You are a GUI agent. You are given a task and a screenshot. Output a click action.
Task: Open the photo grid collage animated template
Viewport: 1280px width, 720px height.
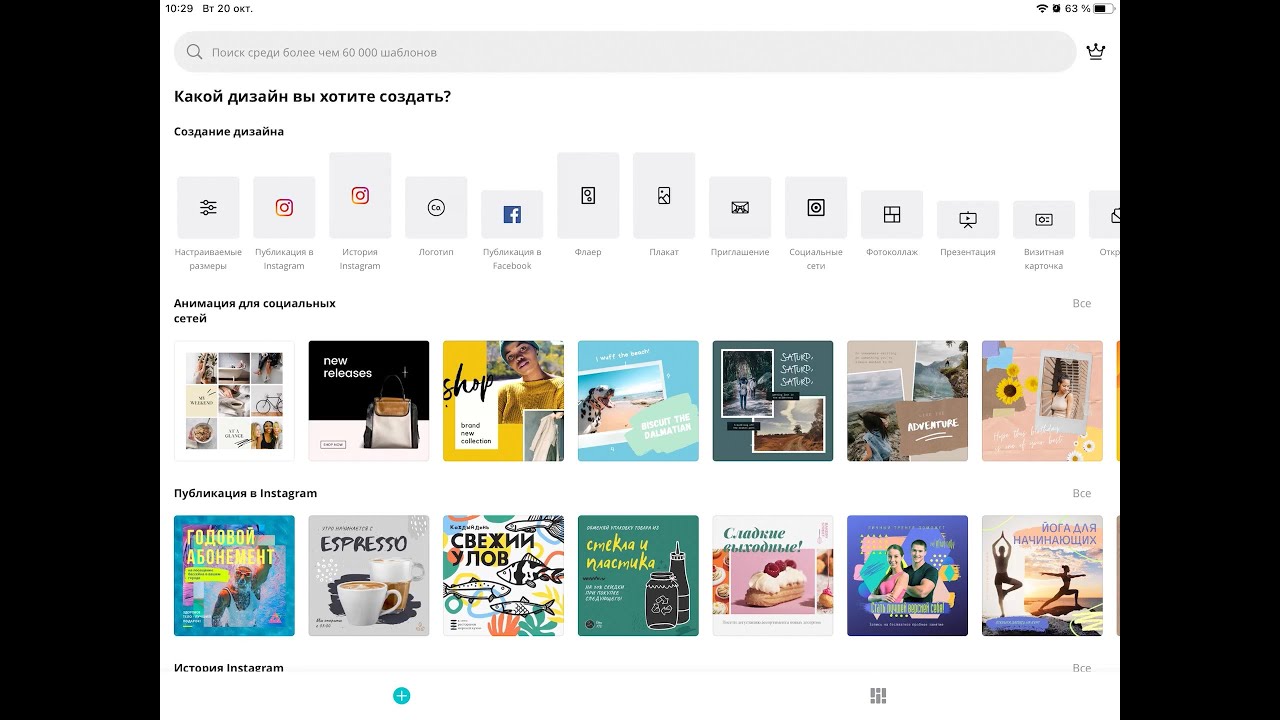(234, 401)
